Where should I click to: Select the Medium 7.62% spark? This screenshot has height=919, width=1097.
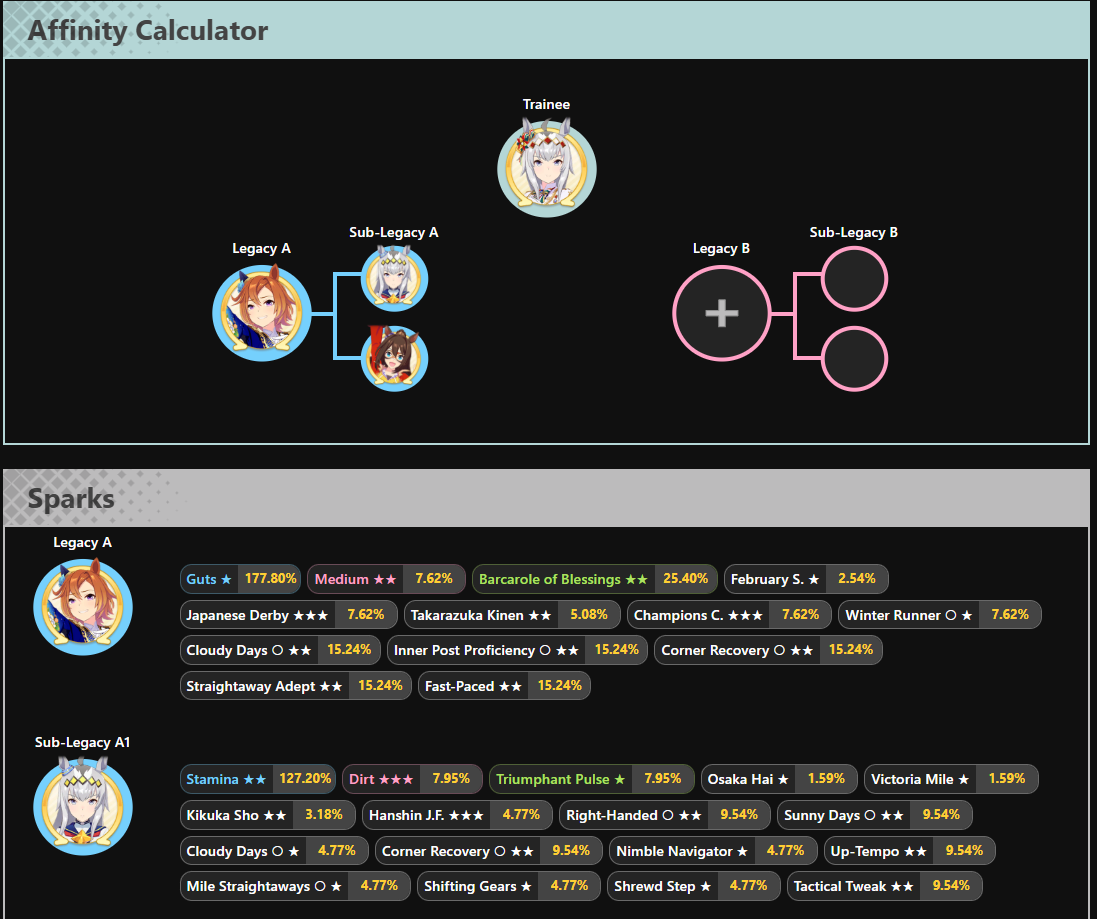click(386, 579)
